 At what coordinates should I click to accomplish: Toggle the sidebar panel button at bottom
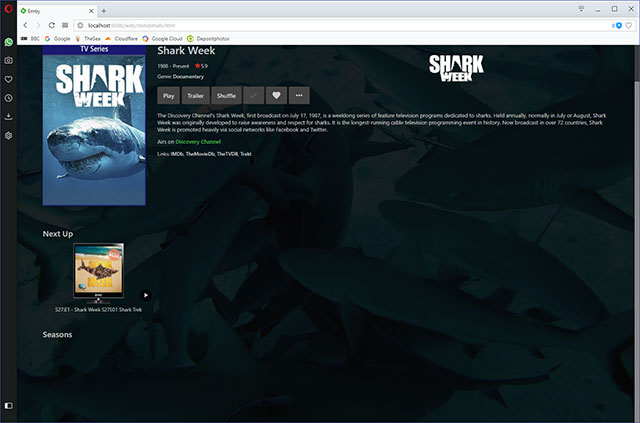9,405
